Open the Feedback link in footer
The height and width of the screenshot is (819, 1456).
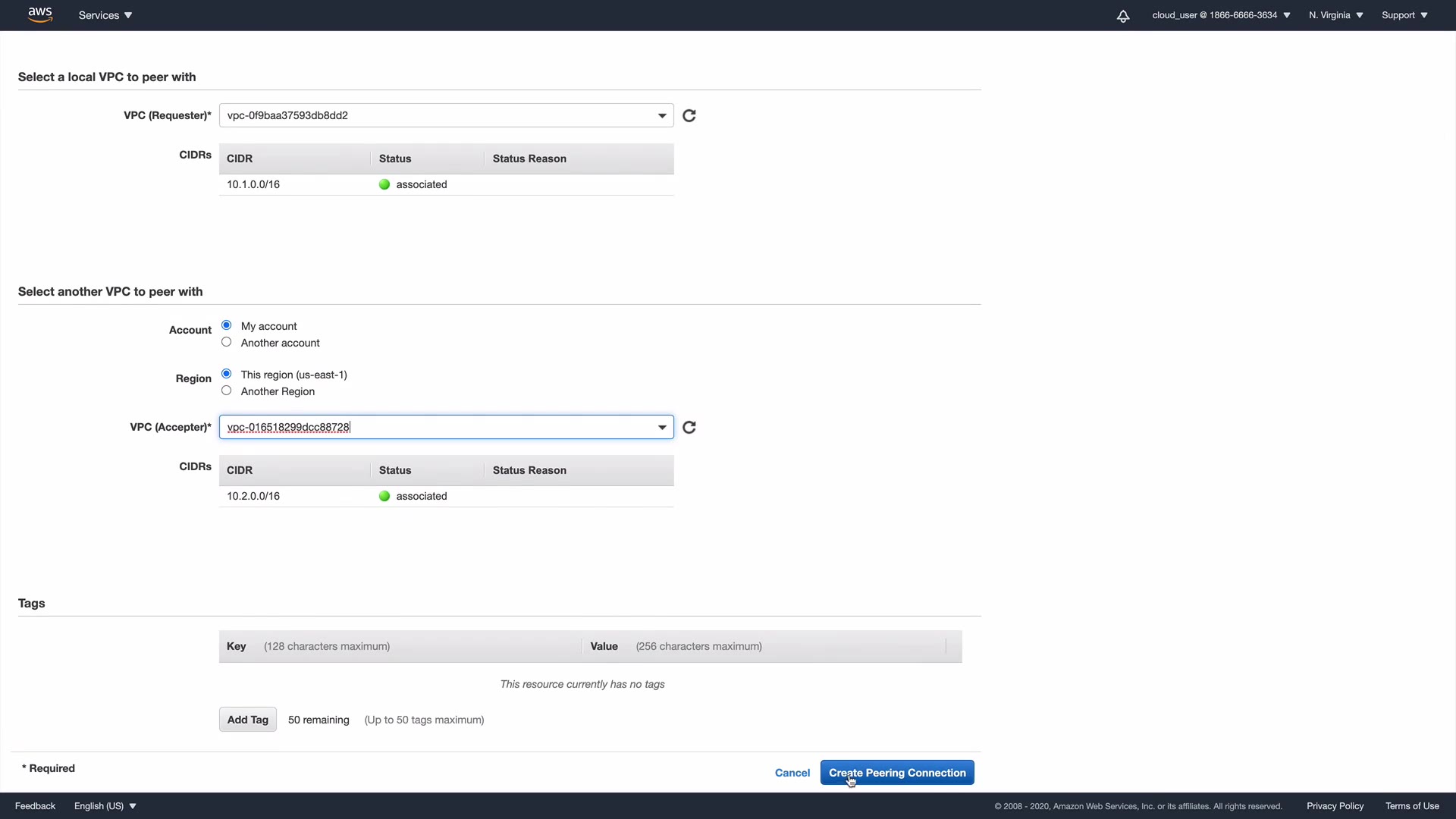tap(35, 806)
